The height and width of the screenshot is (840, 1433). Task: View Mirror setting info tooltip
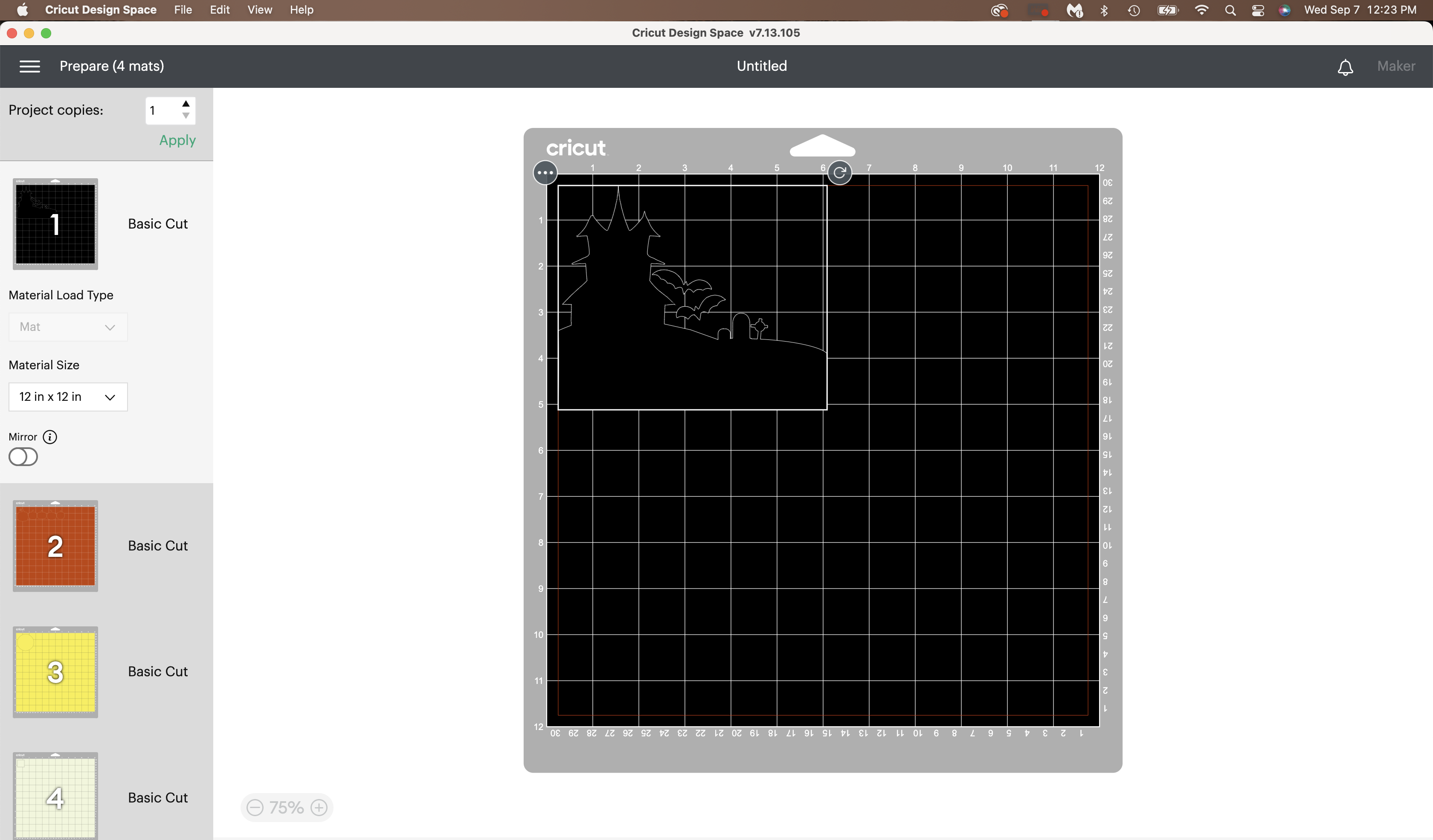pos(50,437)
